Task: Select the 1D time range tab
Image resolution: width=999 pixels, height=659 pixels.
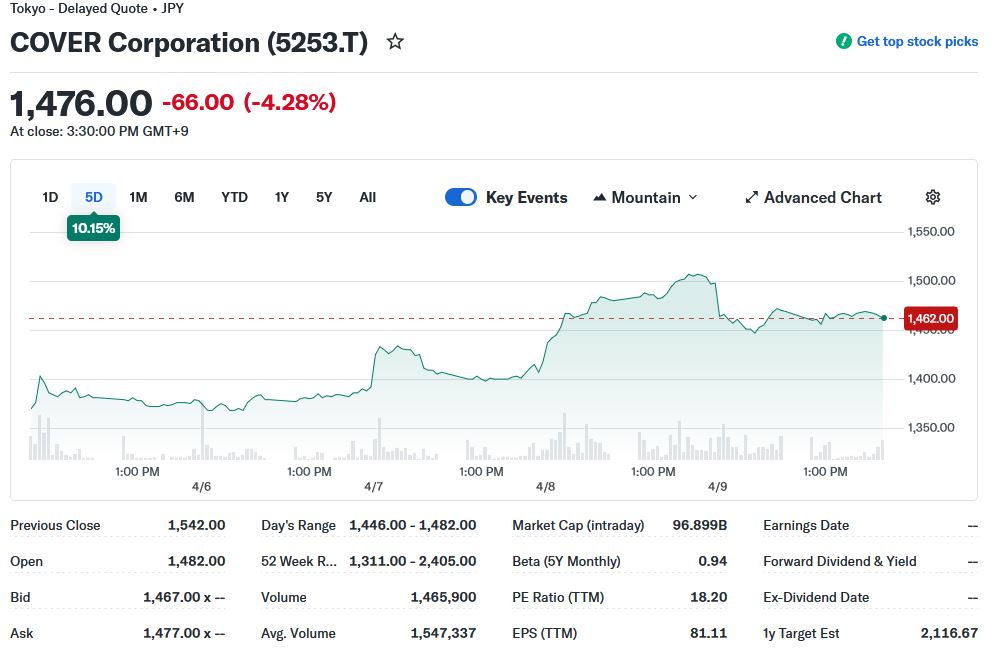Action: coord(50,198)
